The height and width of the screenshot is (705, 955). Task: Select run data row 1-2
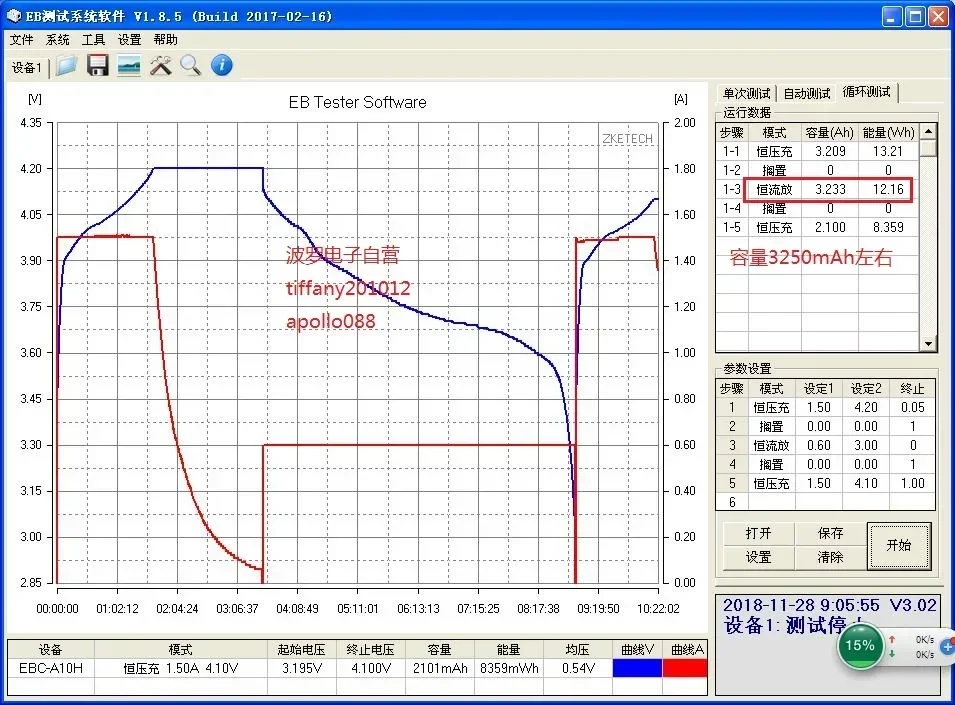point(817,170)
